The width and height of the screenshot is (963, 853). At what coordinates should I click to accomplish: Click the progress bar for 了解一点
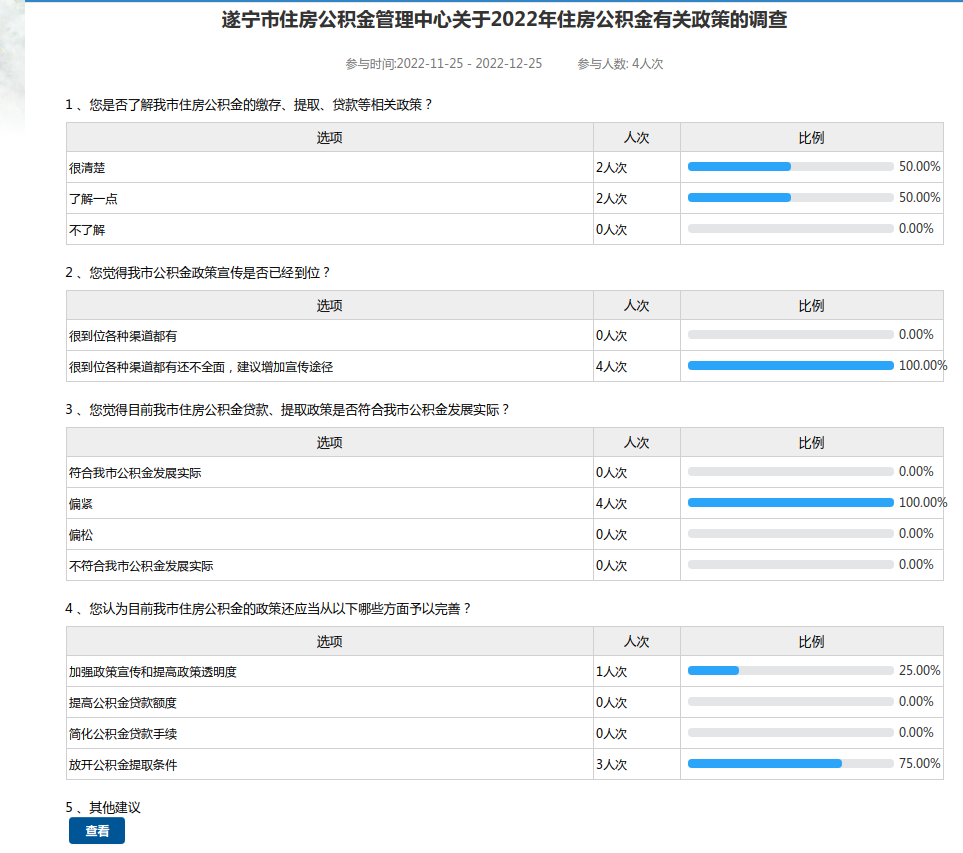[x=790, y=198]
